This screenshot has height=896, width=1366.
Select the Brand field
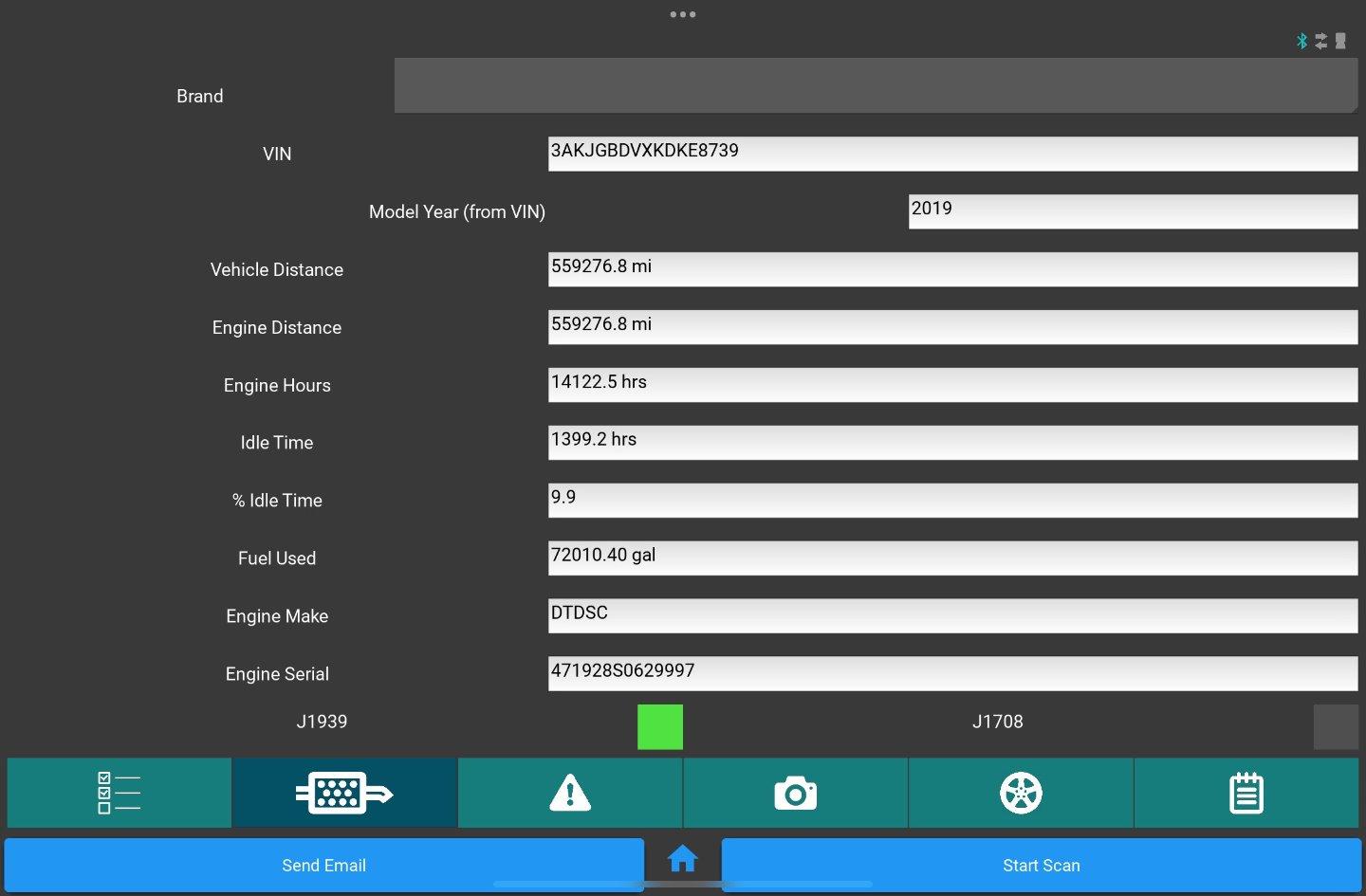tap(876, 85)
